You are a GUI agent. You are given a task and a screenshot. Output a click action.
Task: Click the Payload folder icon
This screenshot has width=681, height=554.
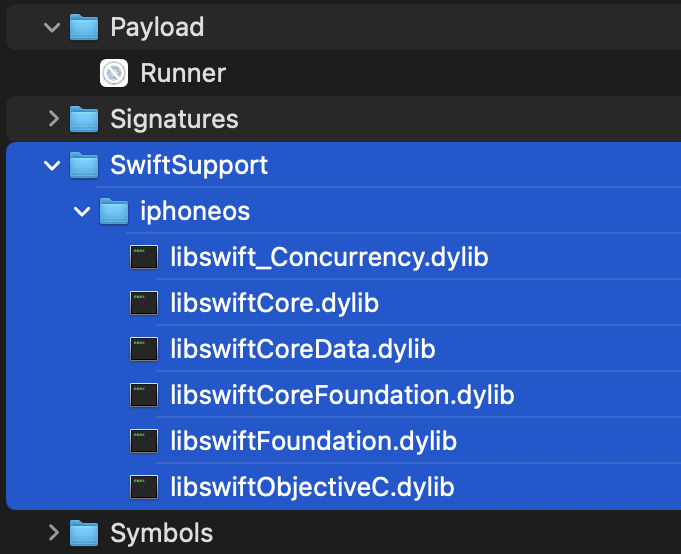tap(84, 27)
